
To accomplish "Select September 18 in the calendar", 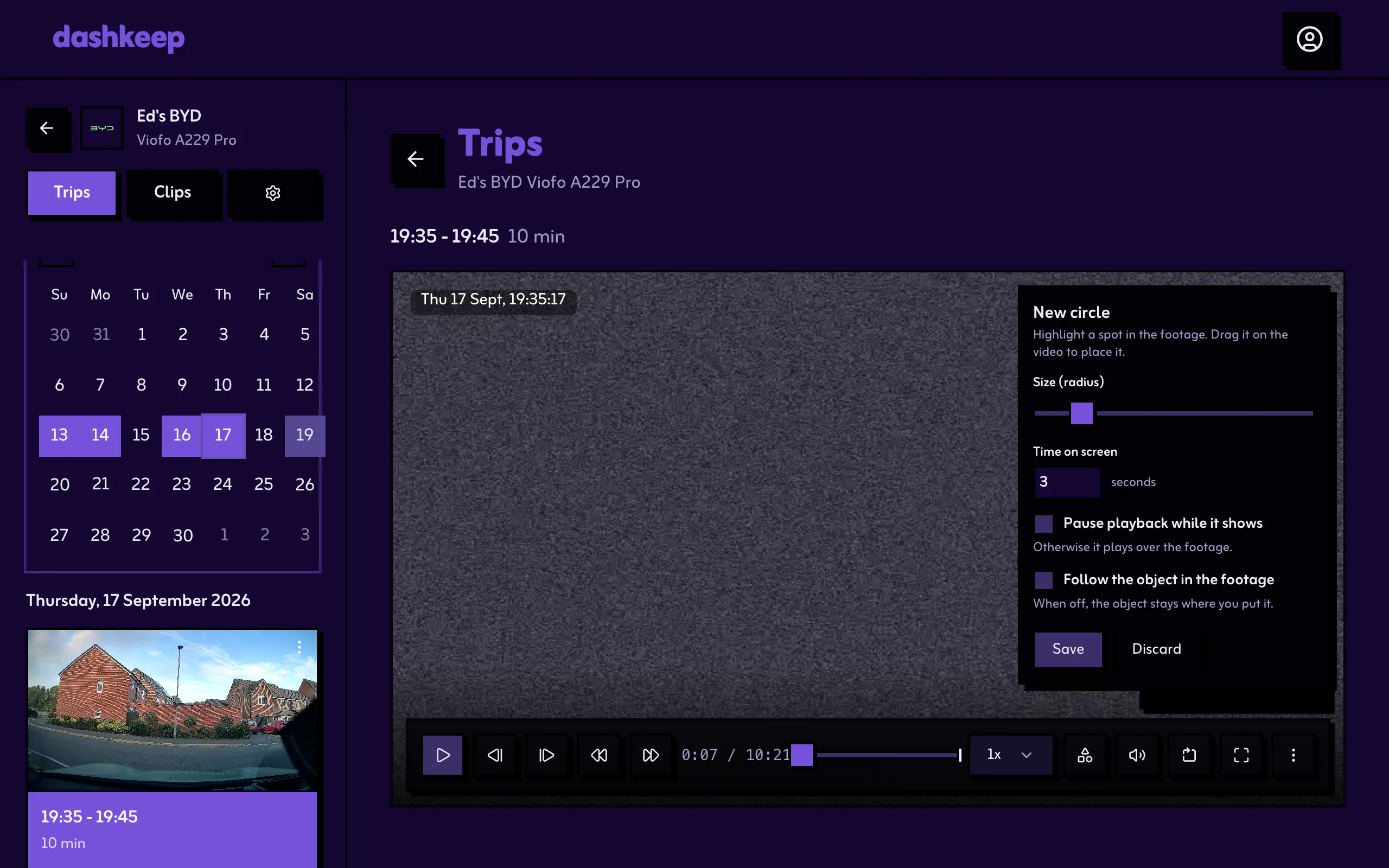I will (x=264, y=436).
